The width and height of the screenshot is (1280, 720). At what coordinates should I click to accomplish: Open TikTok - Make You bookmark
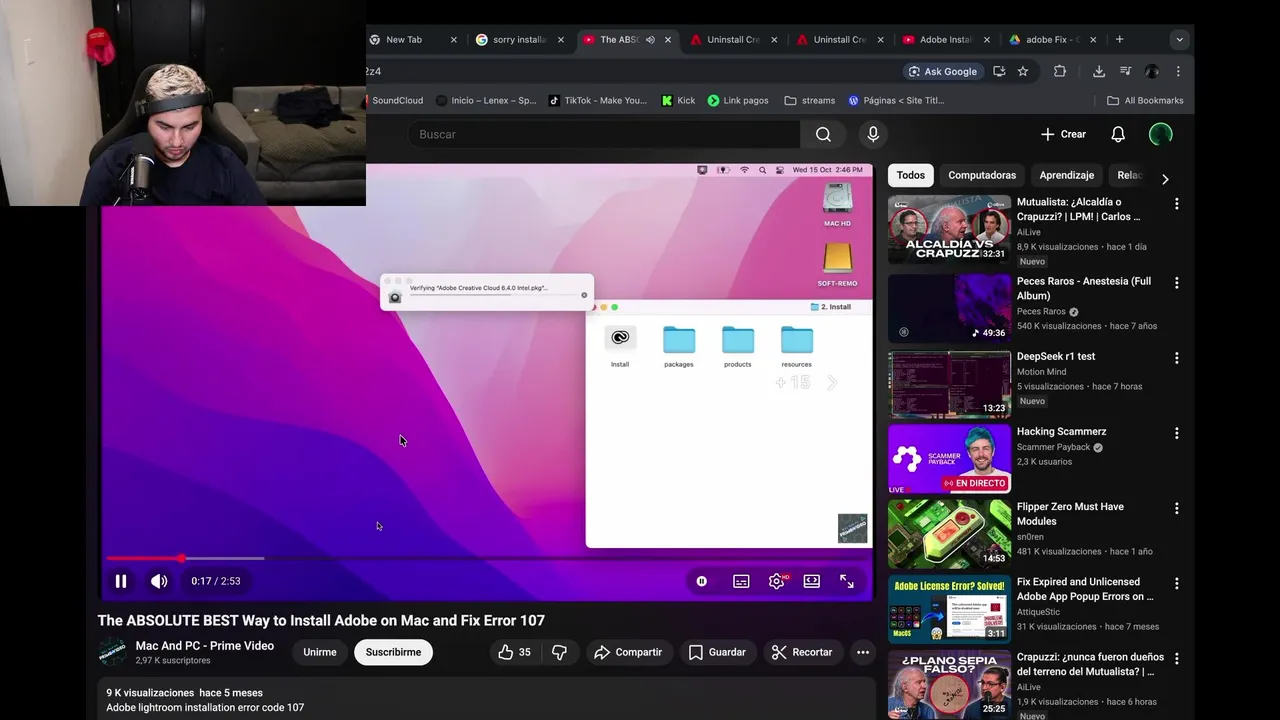[x=598, y=100]
